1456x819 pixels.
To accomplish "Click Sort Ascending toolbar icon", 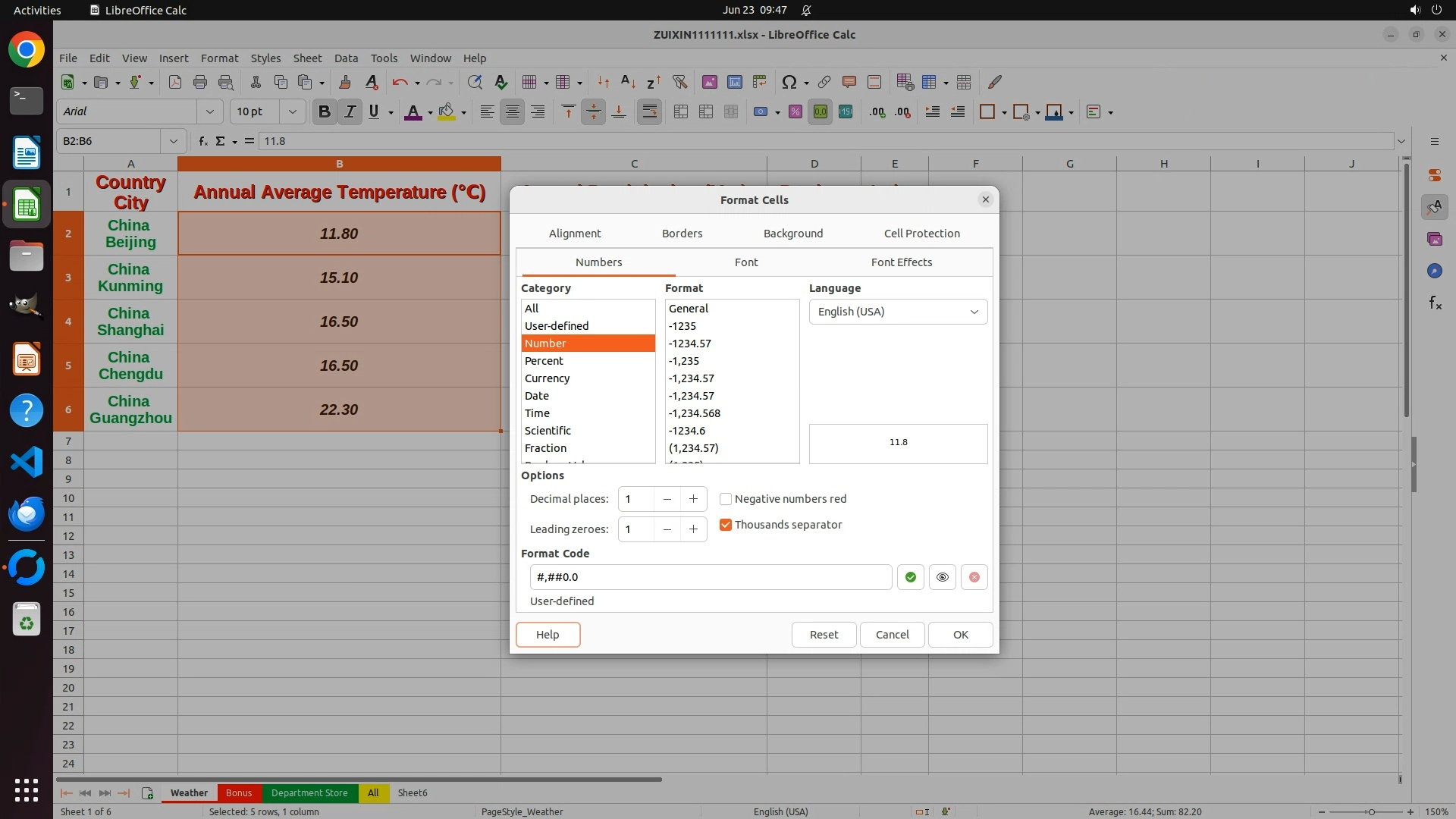I will click(x=628, y=82).
